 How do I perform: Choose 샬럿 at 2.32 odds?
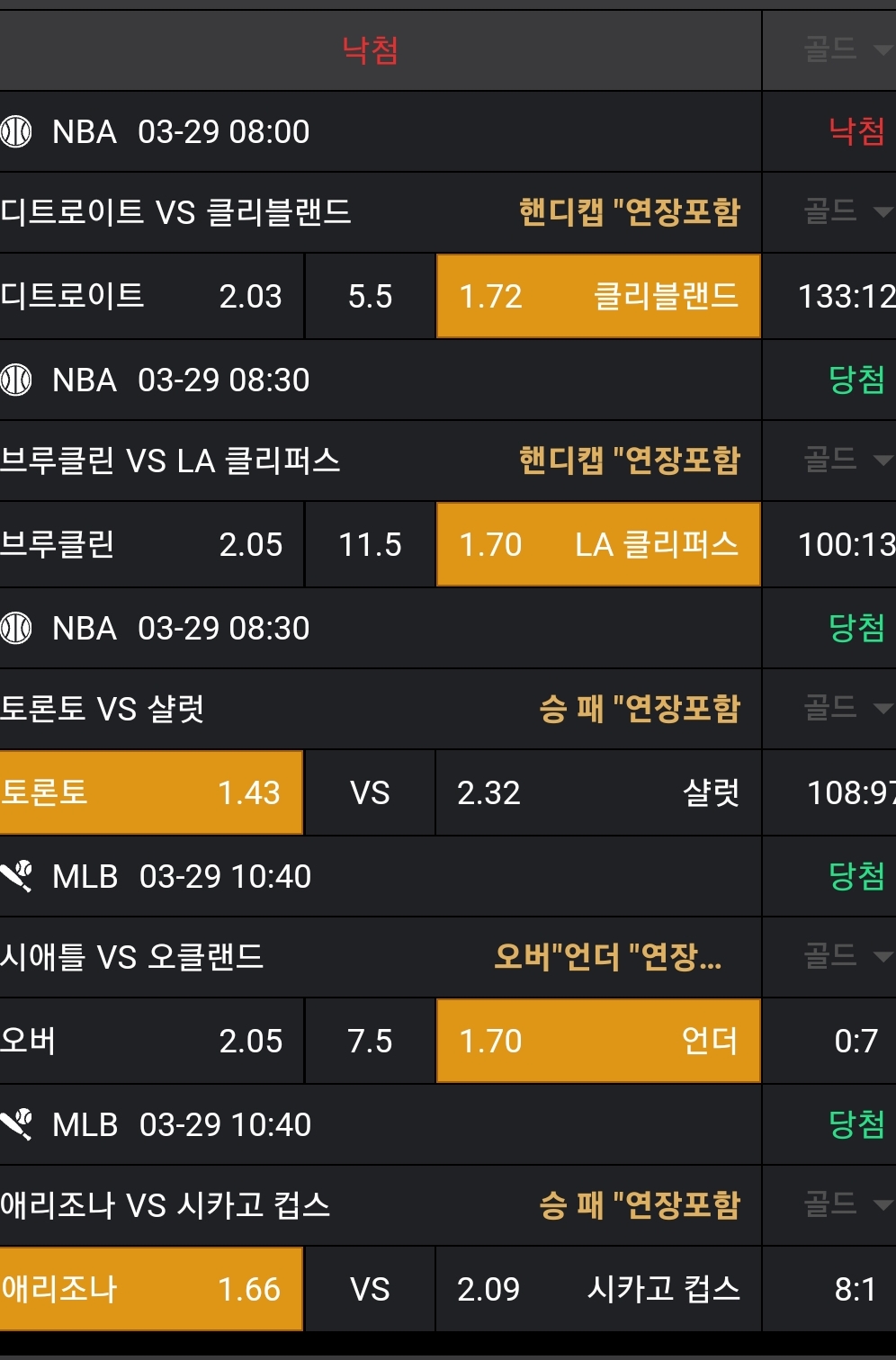598,792
